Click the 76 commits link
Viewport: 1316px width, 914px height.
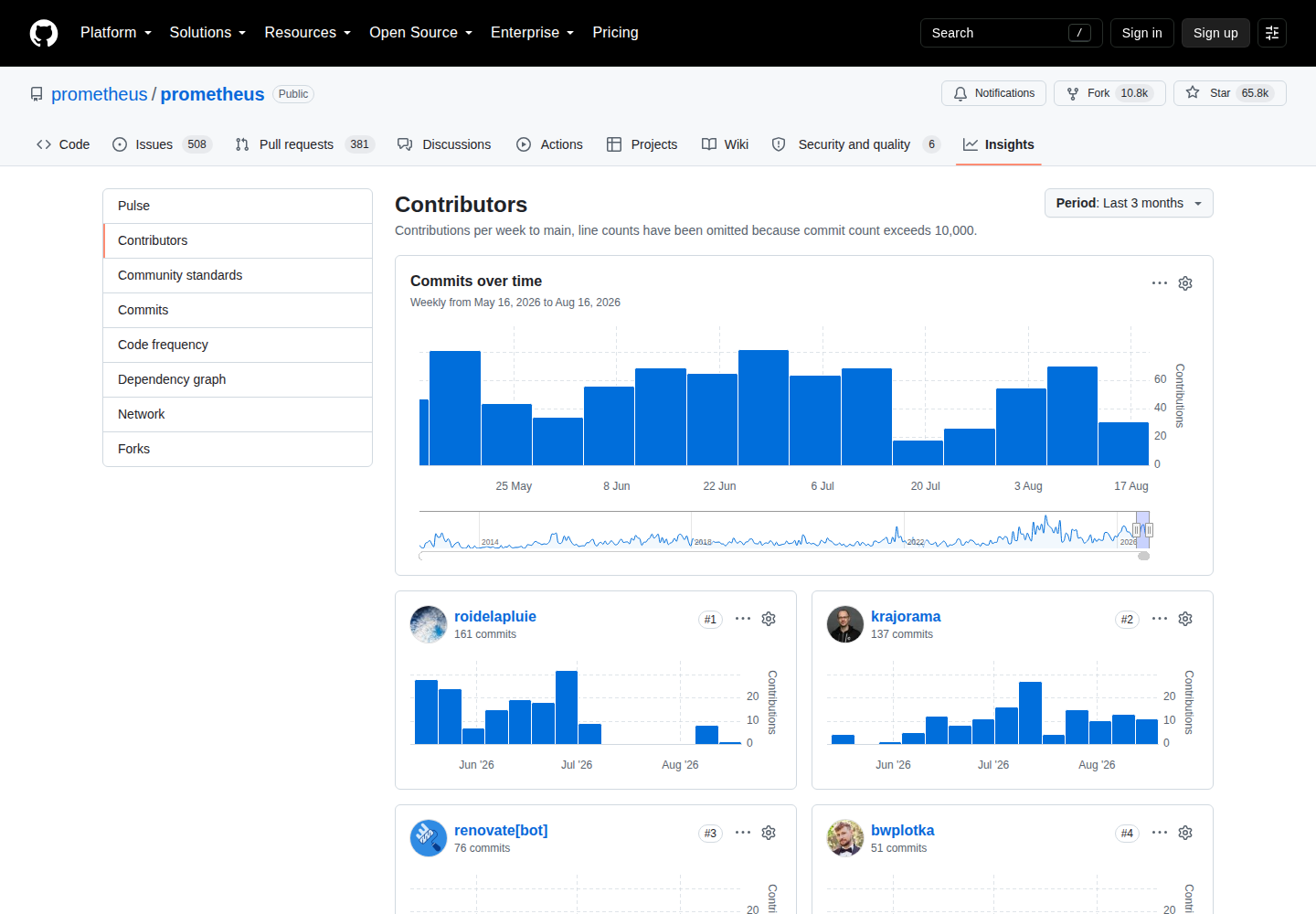coord(483,848)
